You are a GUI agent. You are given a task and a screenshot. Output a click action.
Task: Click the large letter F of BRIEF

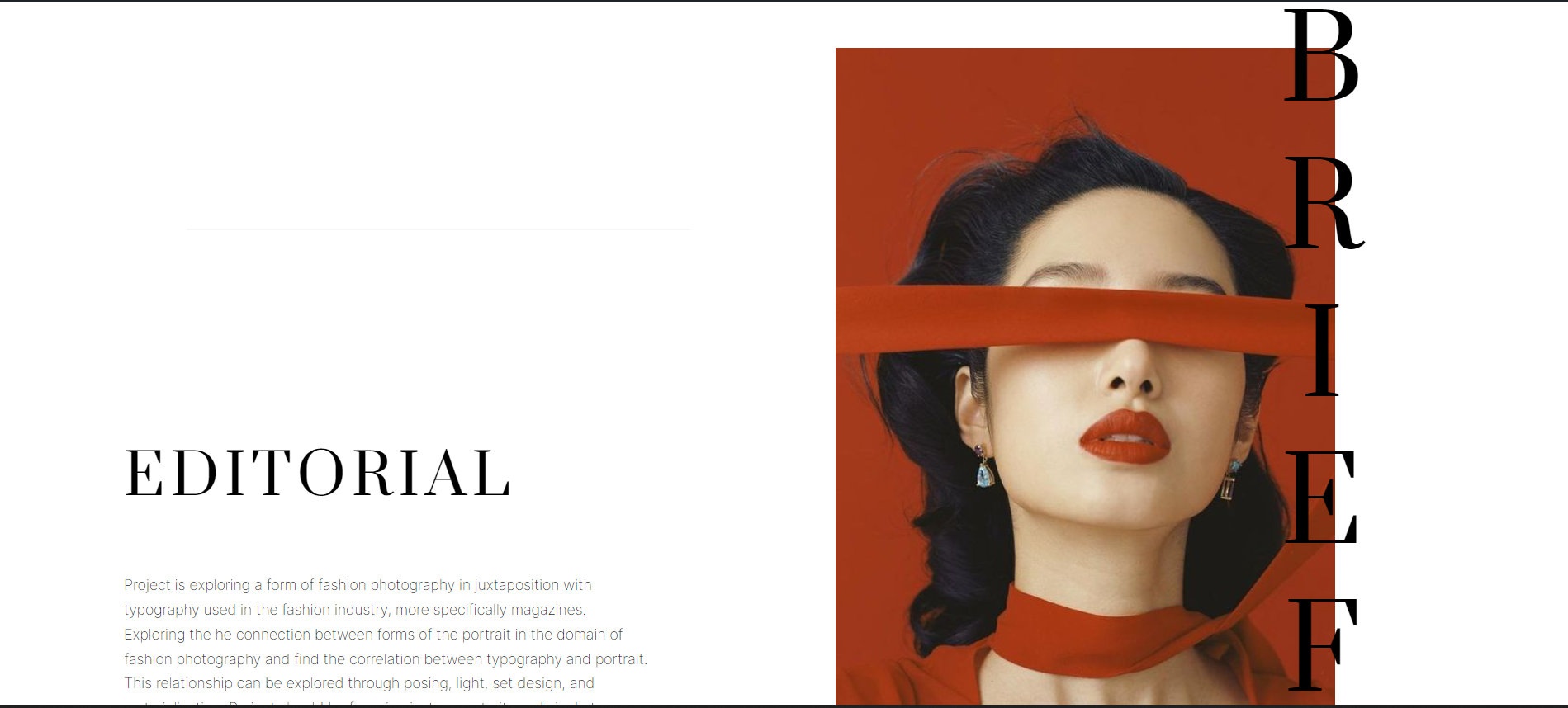pos(1323,644)
